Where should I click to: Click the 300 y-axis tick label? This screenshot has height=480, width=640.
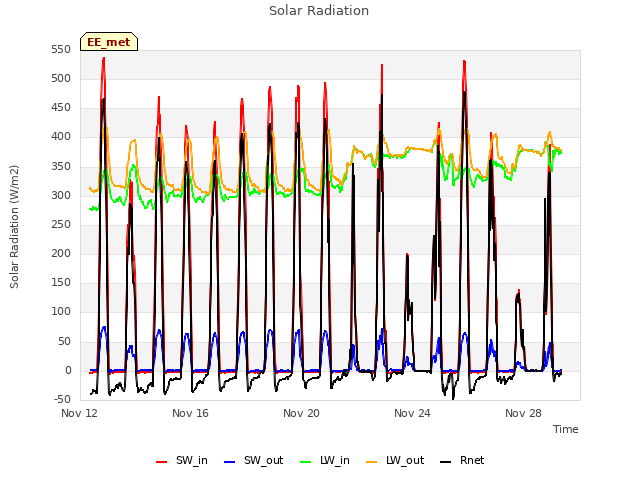[x=61, y=196]
